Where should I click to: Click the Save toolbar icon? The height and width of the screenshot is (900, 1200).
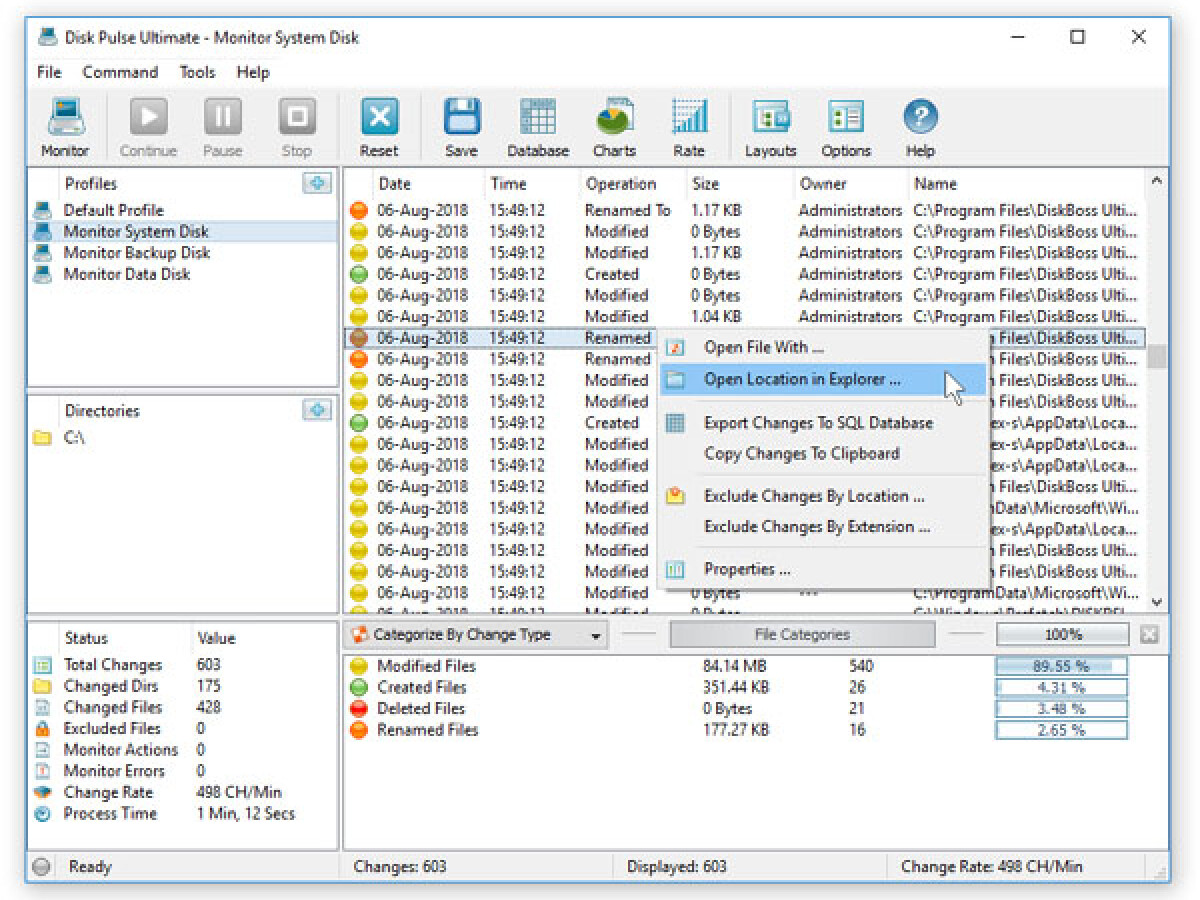pos(459,125)
